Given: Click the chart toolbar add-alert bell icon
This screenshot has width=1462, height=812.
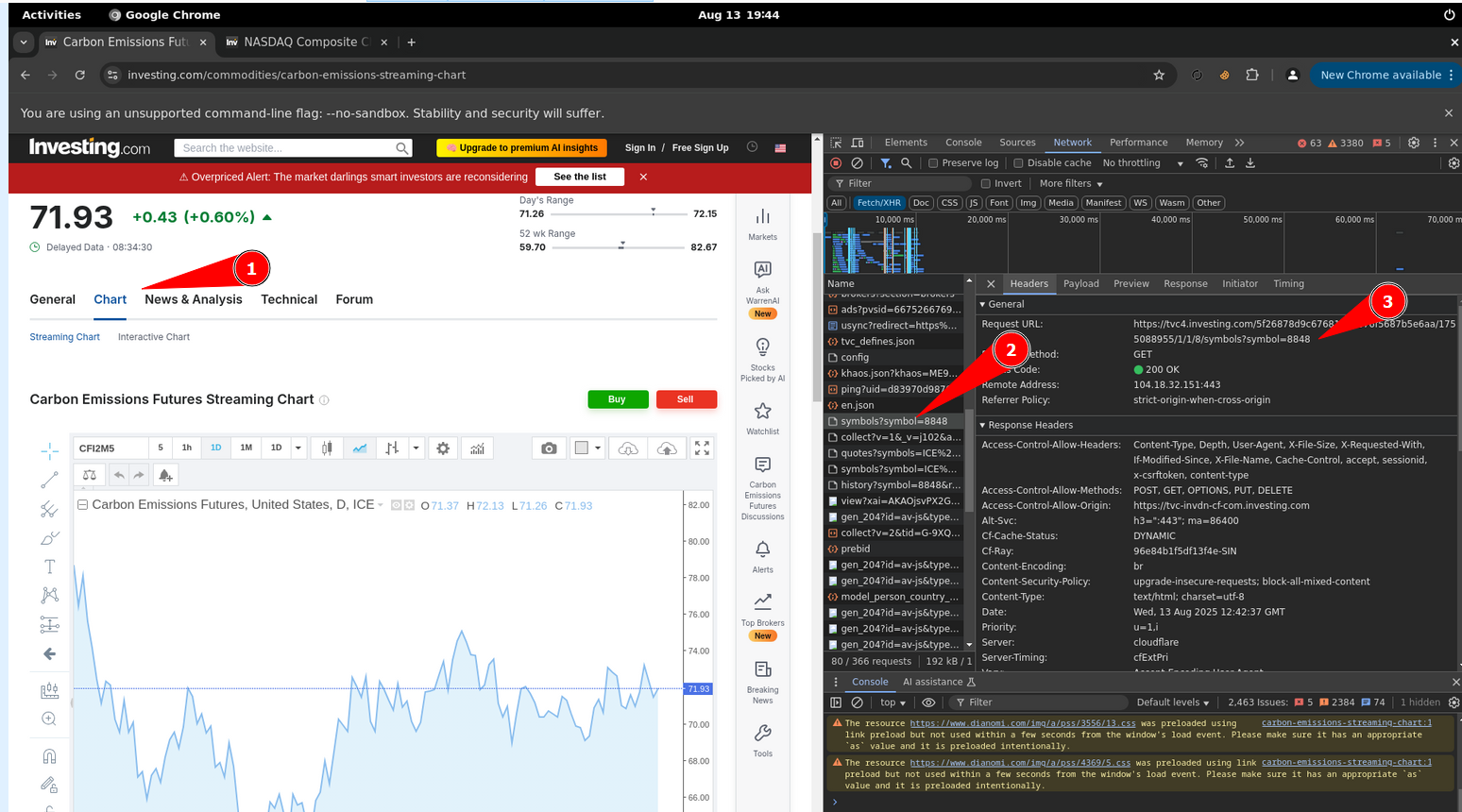Looking at the screenshot, I should pyautogui.click(x=165, y=475).
